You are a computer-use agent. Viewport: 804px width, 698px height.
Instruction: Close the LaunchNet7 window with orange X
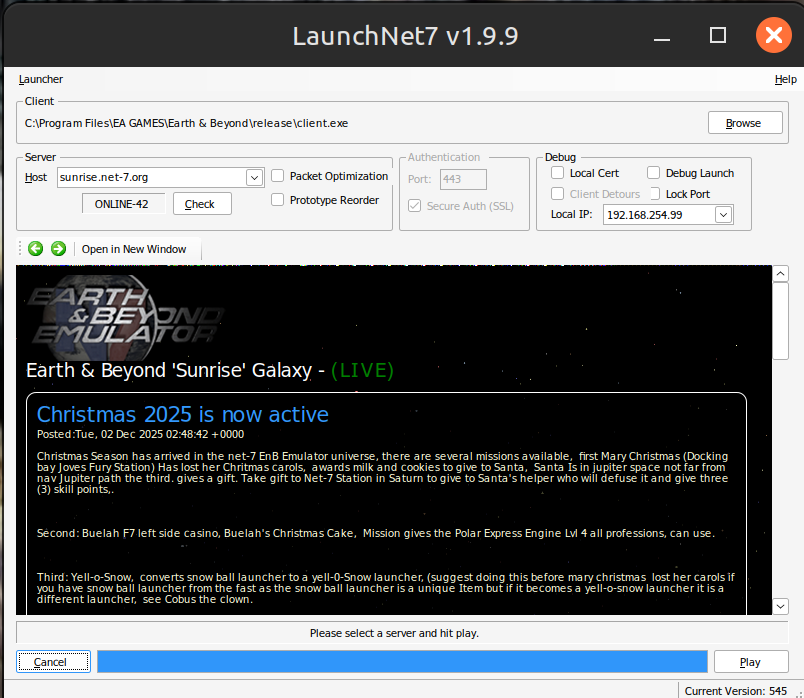(774, 35)
